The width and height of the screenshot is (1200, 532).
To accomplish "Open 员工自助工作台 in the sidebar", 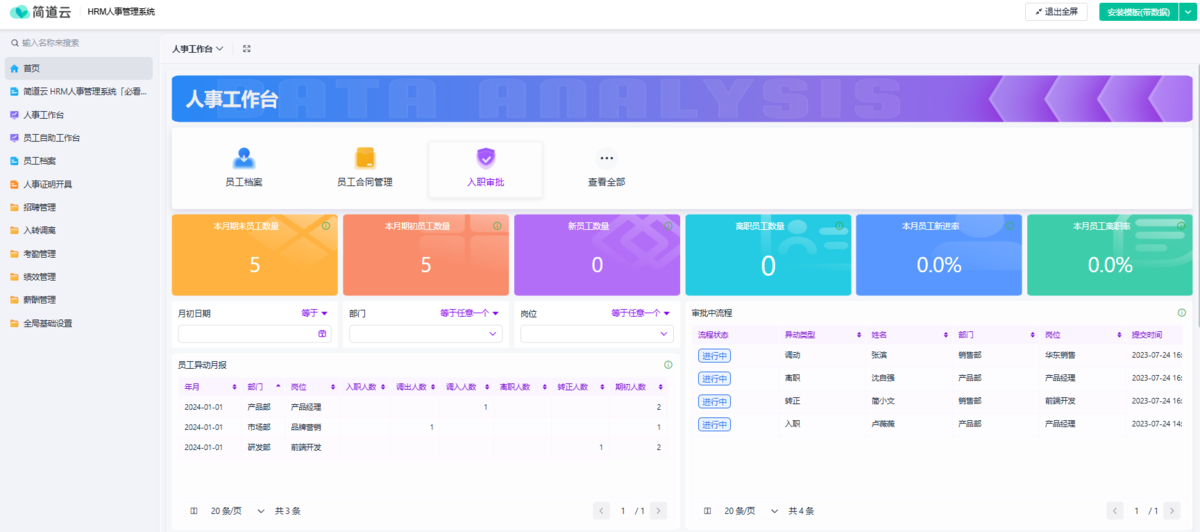I will tap(79, 138).
